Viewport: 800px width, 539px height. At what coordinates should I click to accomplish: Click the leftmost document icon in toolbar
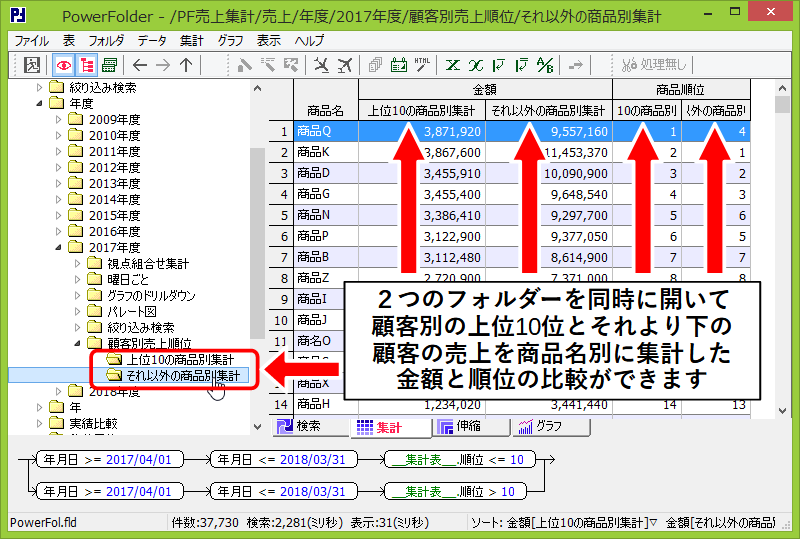[x=31, y=65]
